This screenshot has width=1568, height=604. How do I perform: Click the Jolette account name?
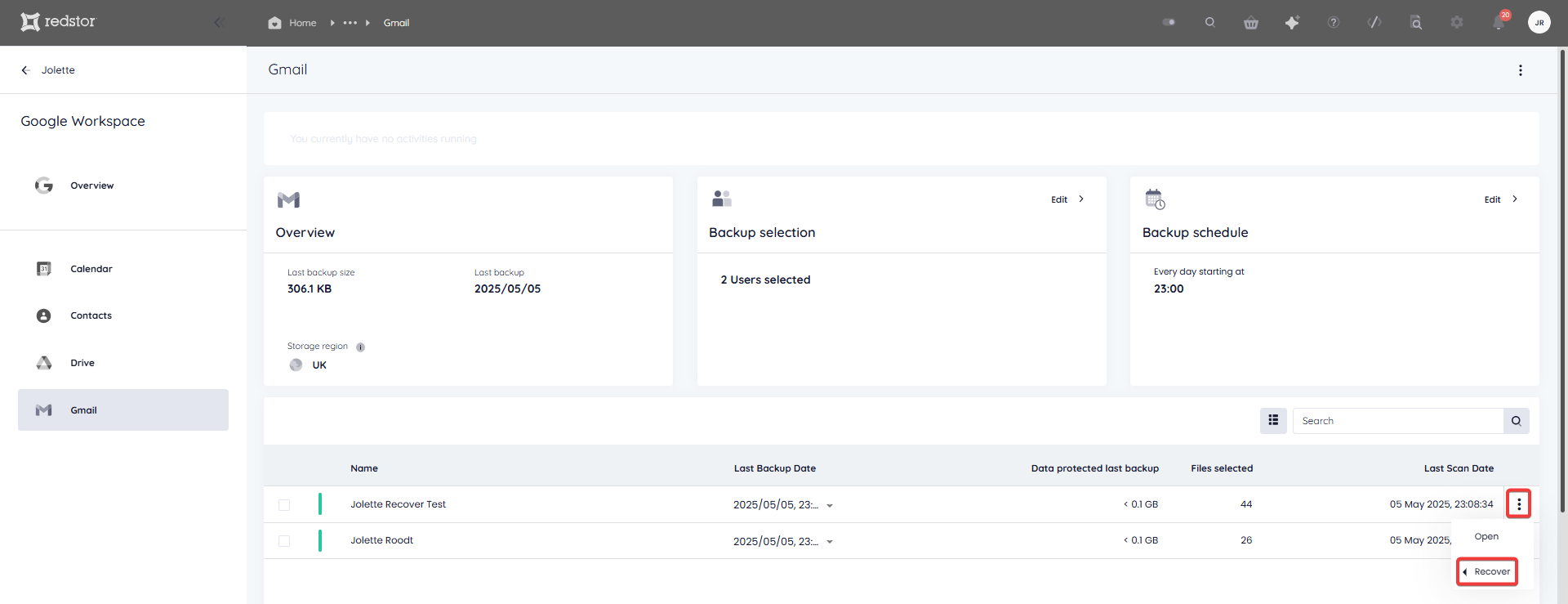pyautogui.click(x=58, y=70)
